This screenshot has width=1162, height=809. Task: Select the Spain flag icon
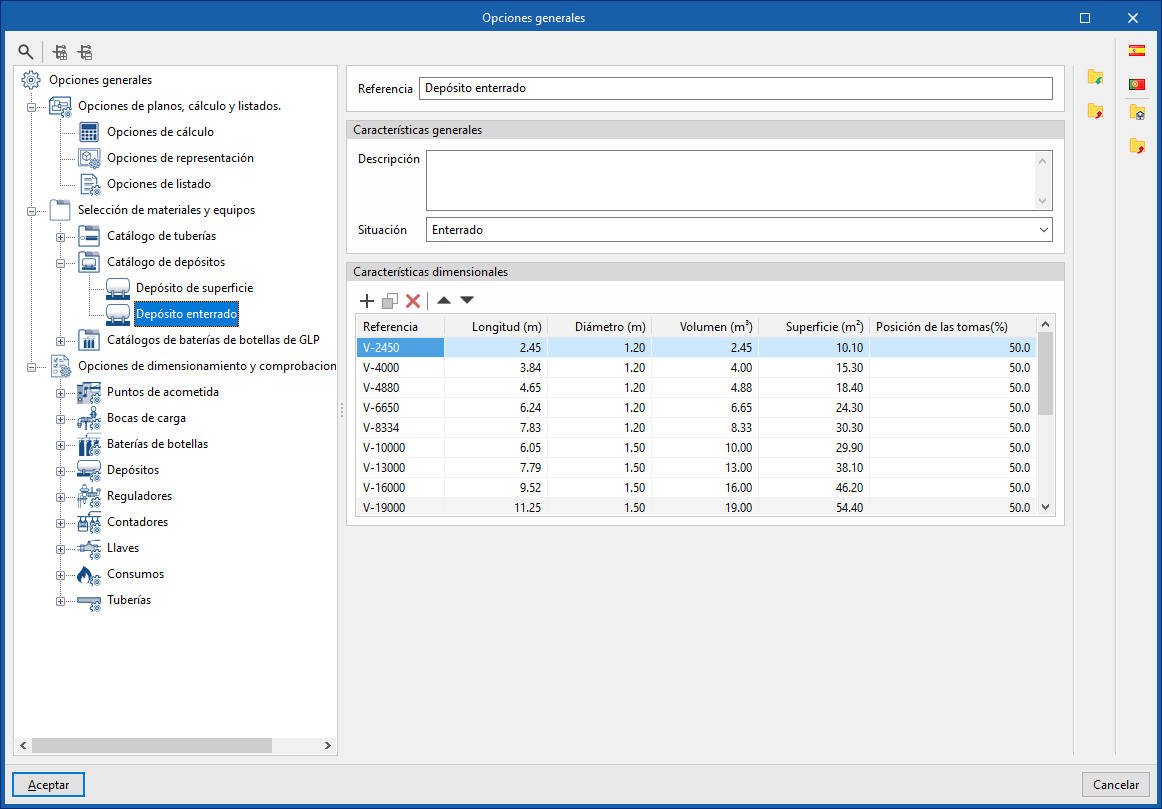[1137, 51]
